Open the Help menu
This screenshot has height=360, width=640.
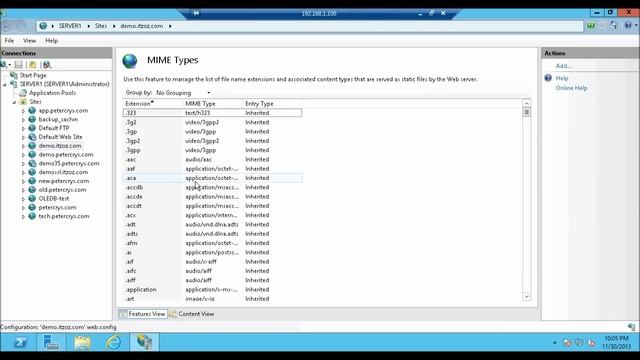tap(51, 40)
